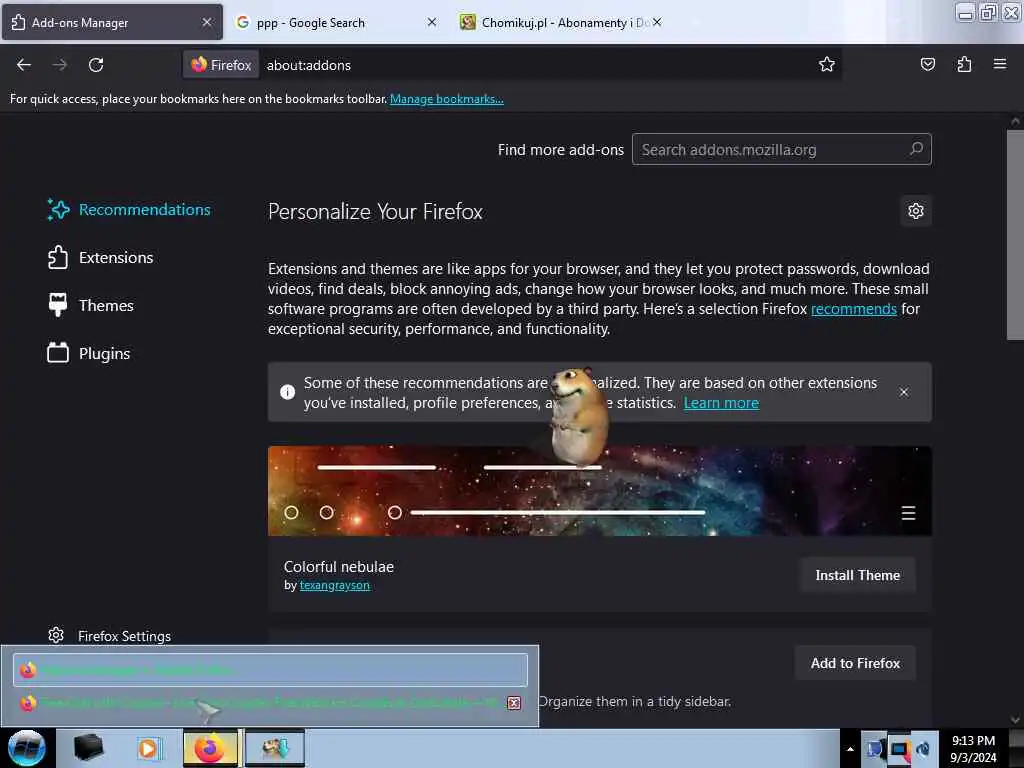The height and width of the screenshot is (768, 1024).
Task: Show hidden system tray icons
Action: (x=850, y=749)
